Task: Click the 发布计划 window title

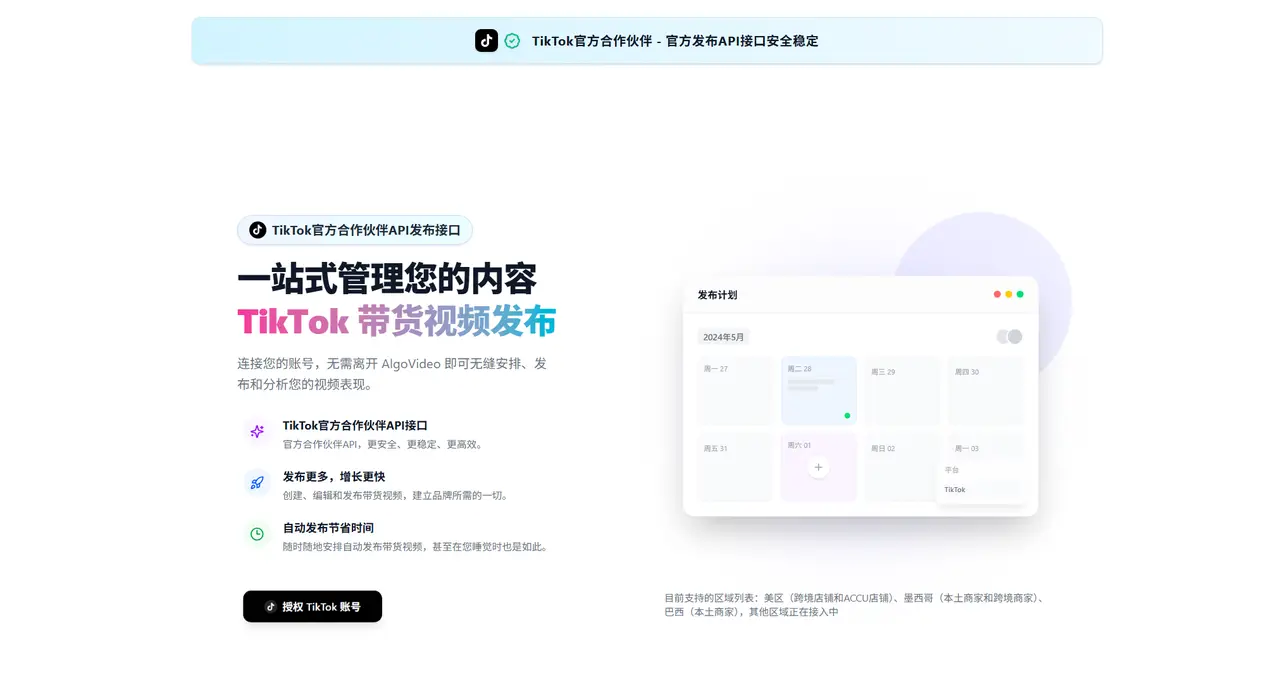Action: click(x=717, y=295)
